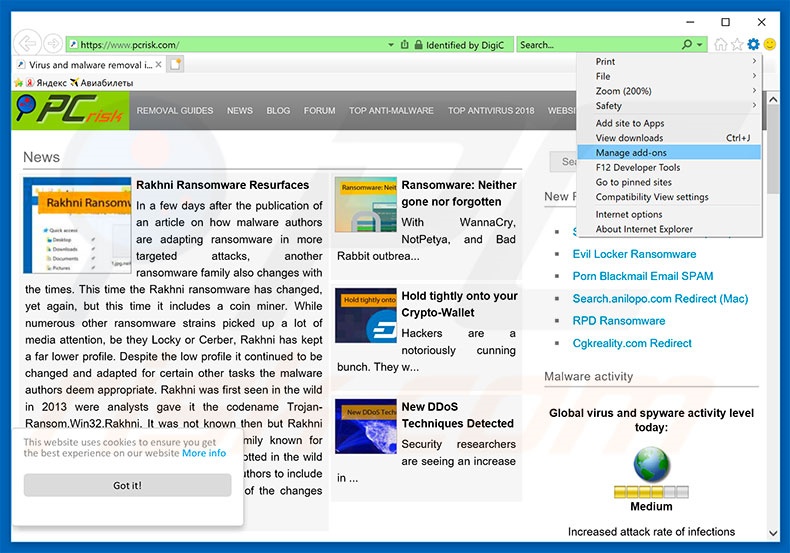The image size is (790, 553).
Task: Close the Virus and malware removal tab
Action: coord(158,64)
